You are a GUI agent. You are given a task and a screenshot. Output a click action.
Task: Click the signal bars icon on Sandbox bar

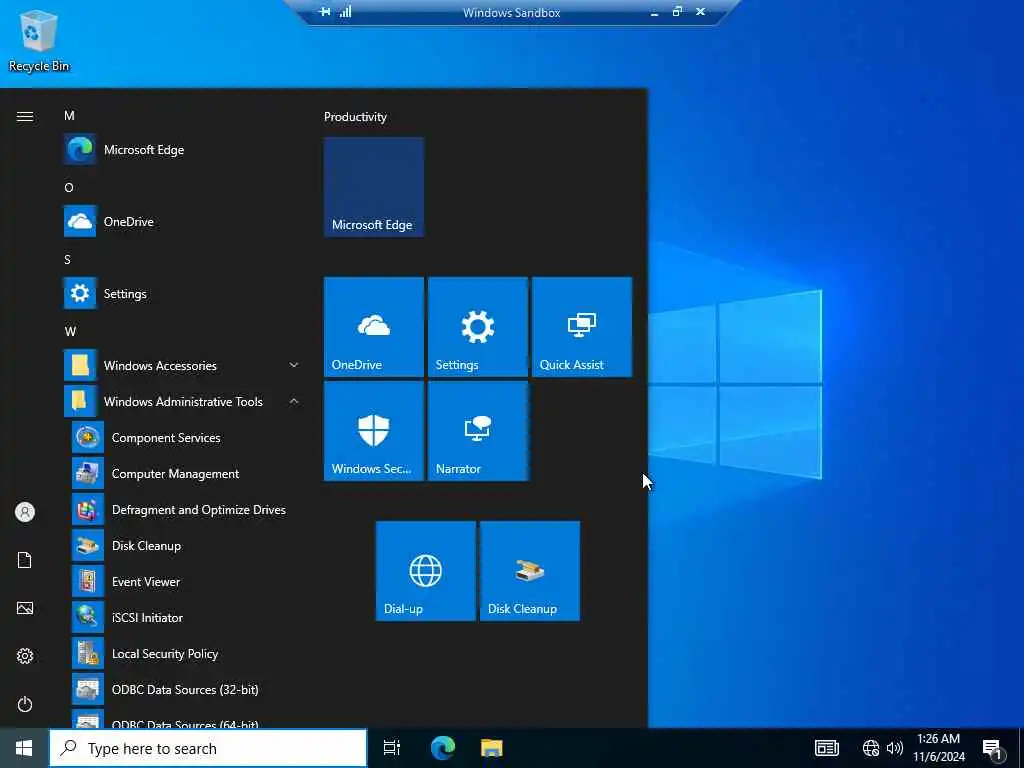345,12
